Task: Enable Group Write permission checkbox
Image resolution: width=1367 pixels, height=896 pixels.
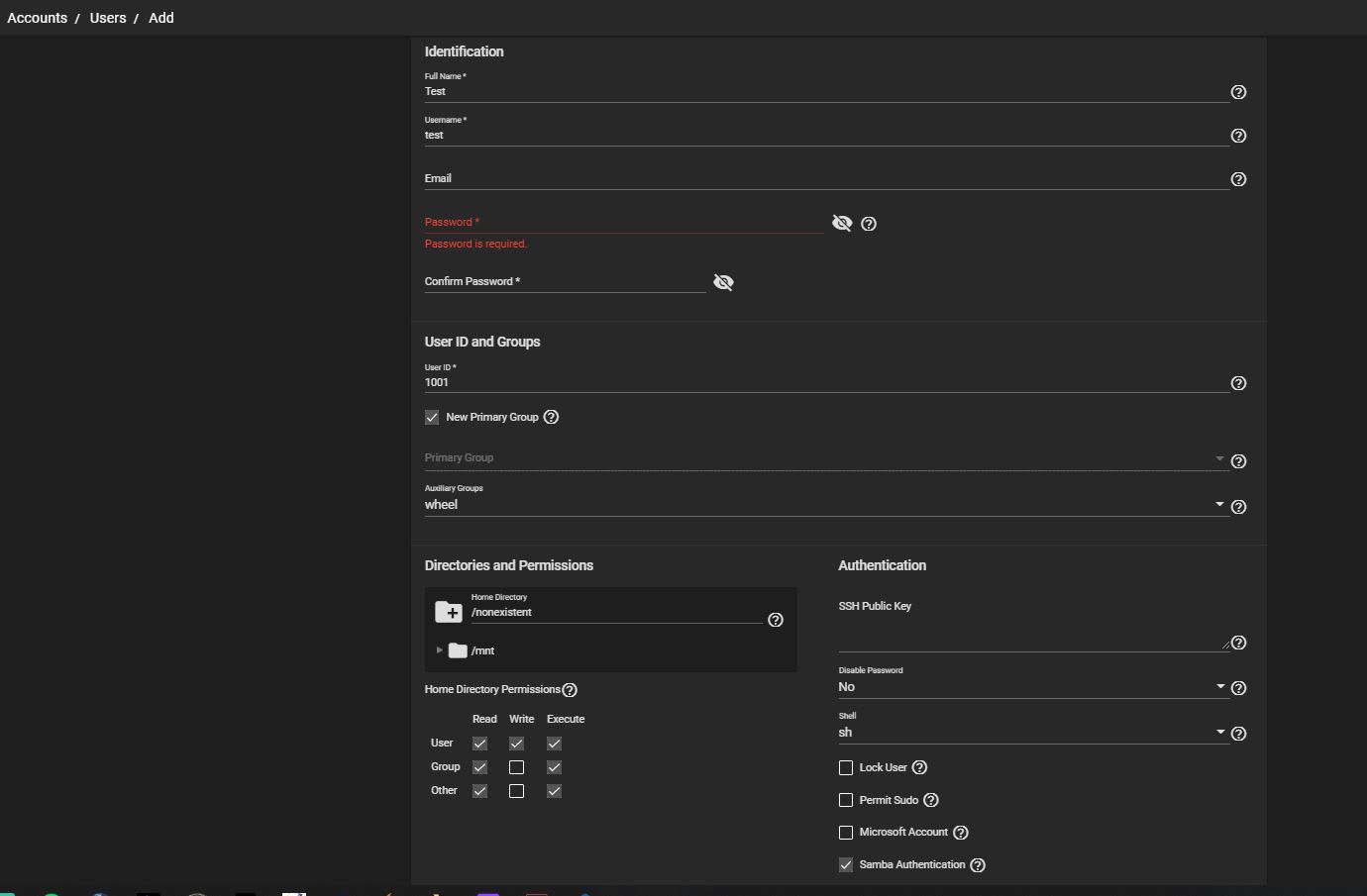Action: pos(516,767)
